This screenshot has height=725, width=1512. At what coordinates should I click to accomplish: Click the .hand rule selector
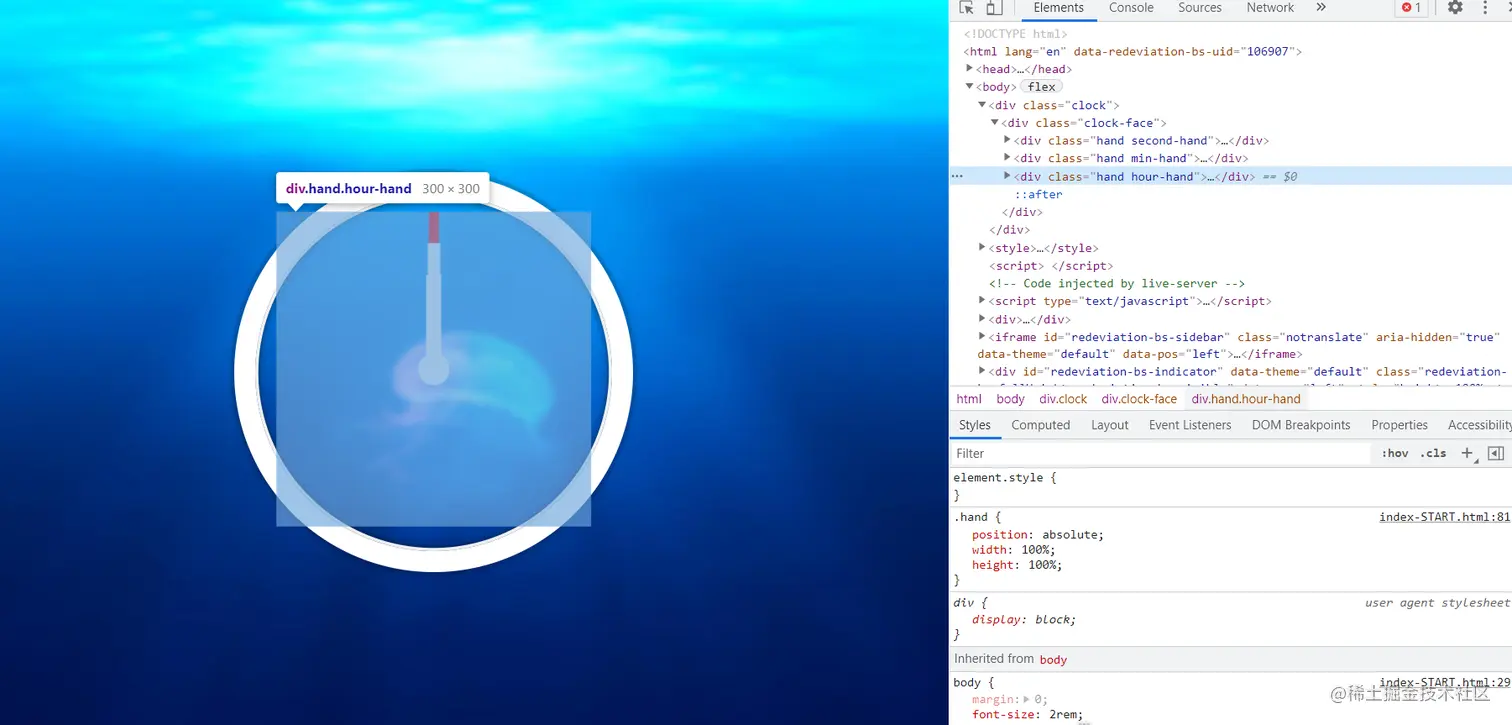click(972, 517)
